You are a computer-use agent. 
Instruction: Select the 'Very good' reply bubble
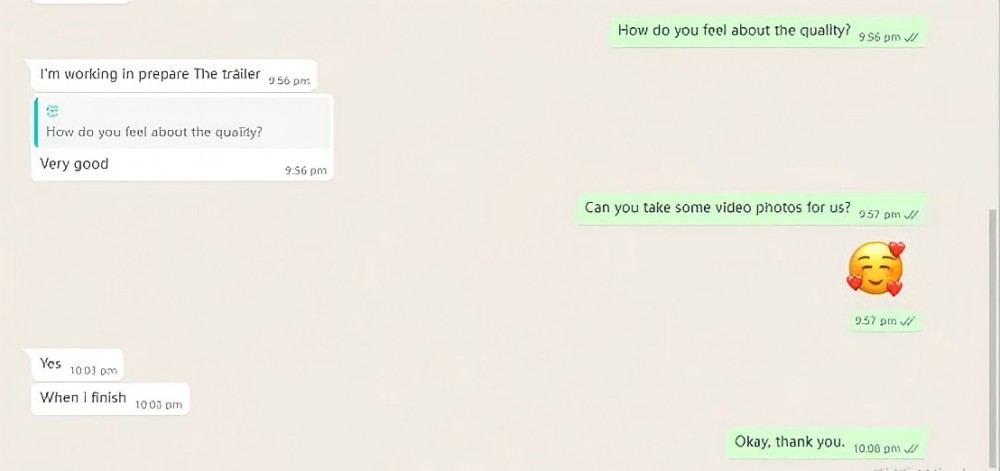pyautogui.click(x=182, y=137)
